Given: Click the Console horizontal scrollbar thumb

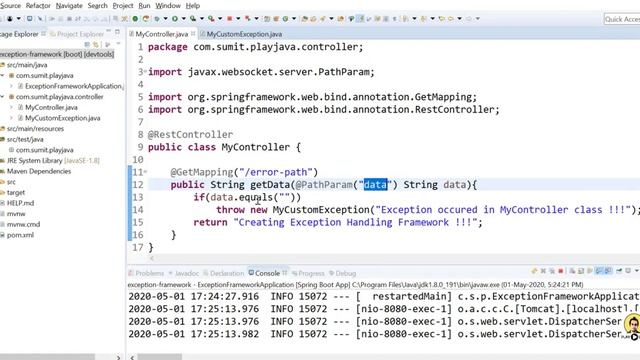Looking at the screenshot, I should click(x=160, y=357).
